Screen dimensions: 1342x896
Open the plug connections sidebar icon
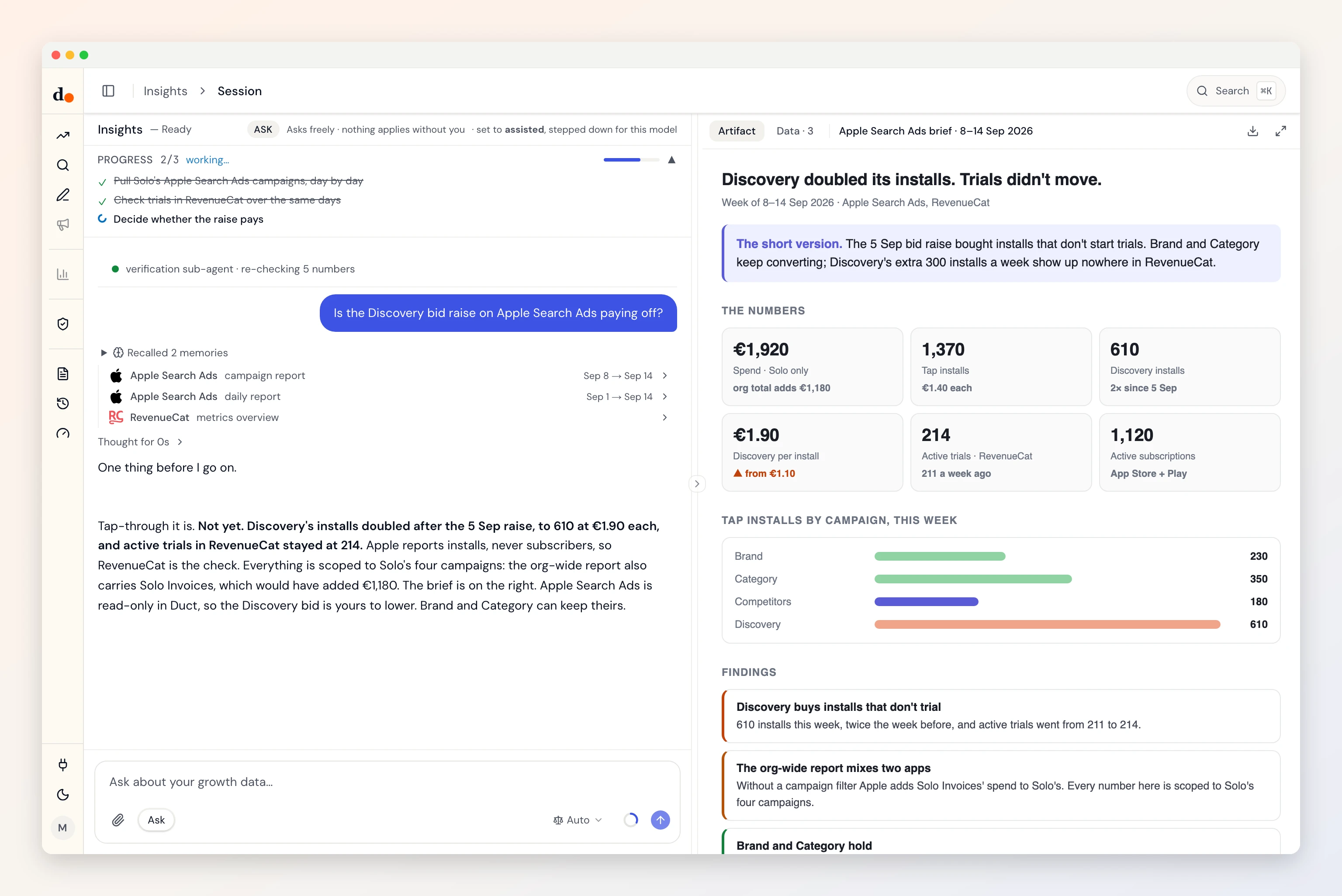[63, 765]
